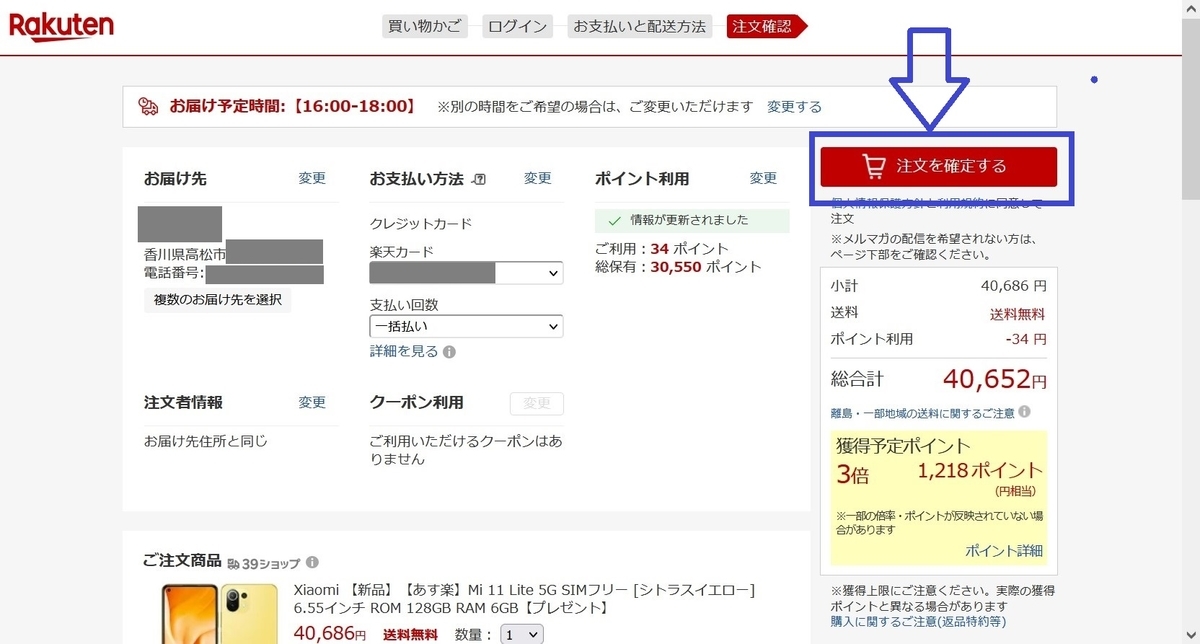Open the 楽天カード selection dropdown
Viewport: 1200px width, 644px height.
466,272
